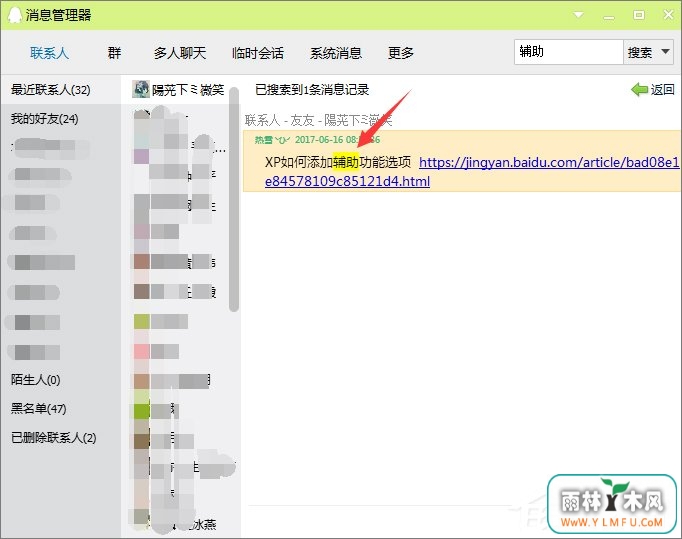Select 陌生人(0) group
The width and height of the screenshot is (682, 539).
pos(60,380)
